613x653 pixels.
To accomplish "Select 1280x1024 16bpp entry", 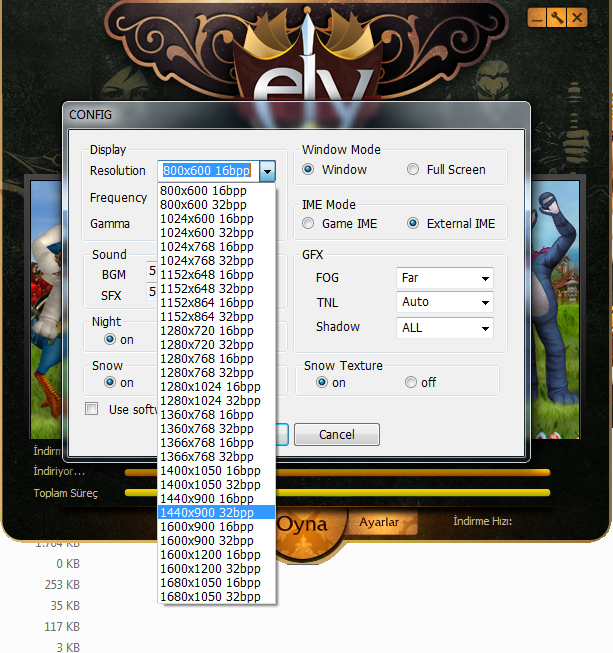I will [217, 387].
